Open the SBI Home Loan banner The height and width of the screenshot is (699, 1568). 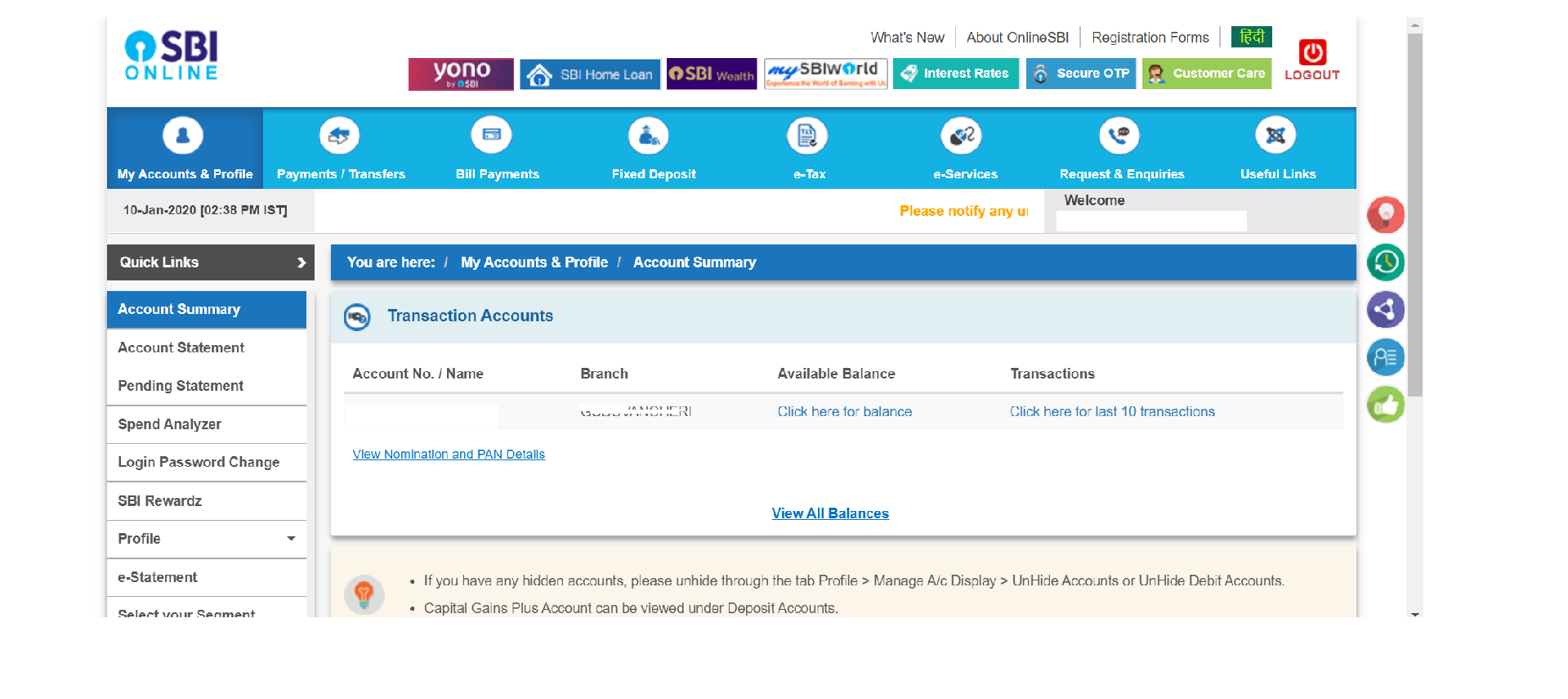(x=590, y=74)
